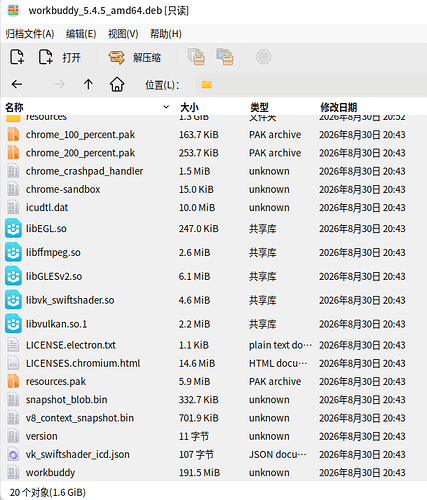This screenshot has width=427, height=500.
Task: Navigate up one level arrow
Action: point(88,84)
